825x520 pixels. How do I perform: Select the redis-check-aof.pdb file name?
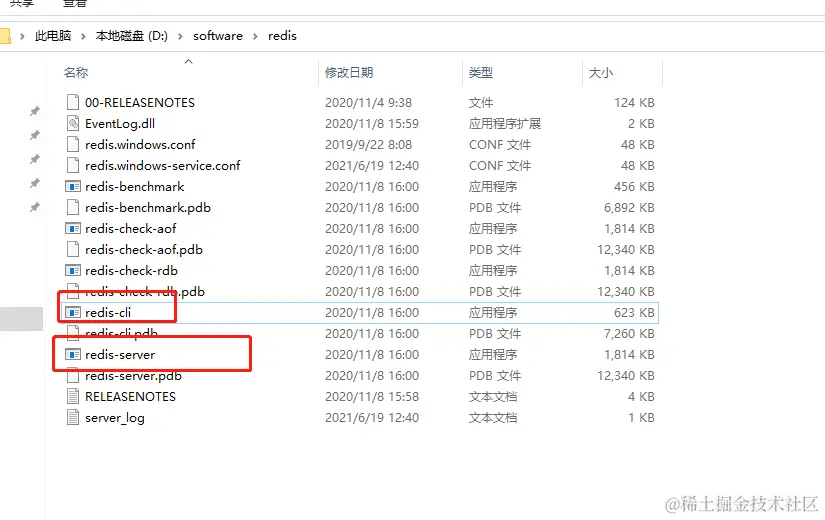[144, 250]
